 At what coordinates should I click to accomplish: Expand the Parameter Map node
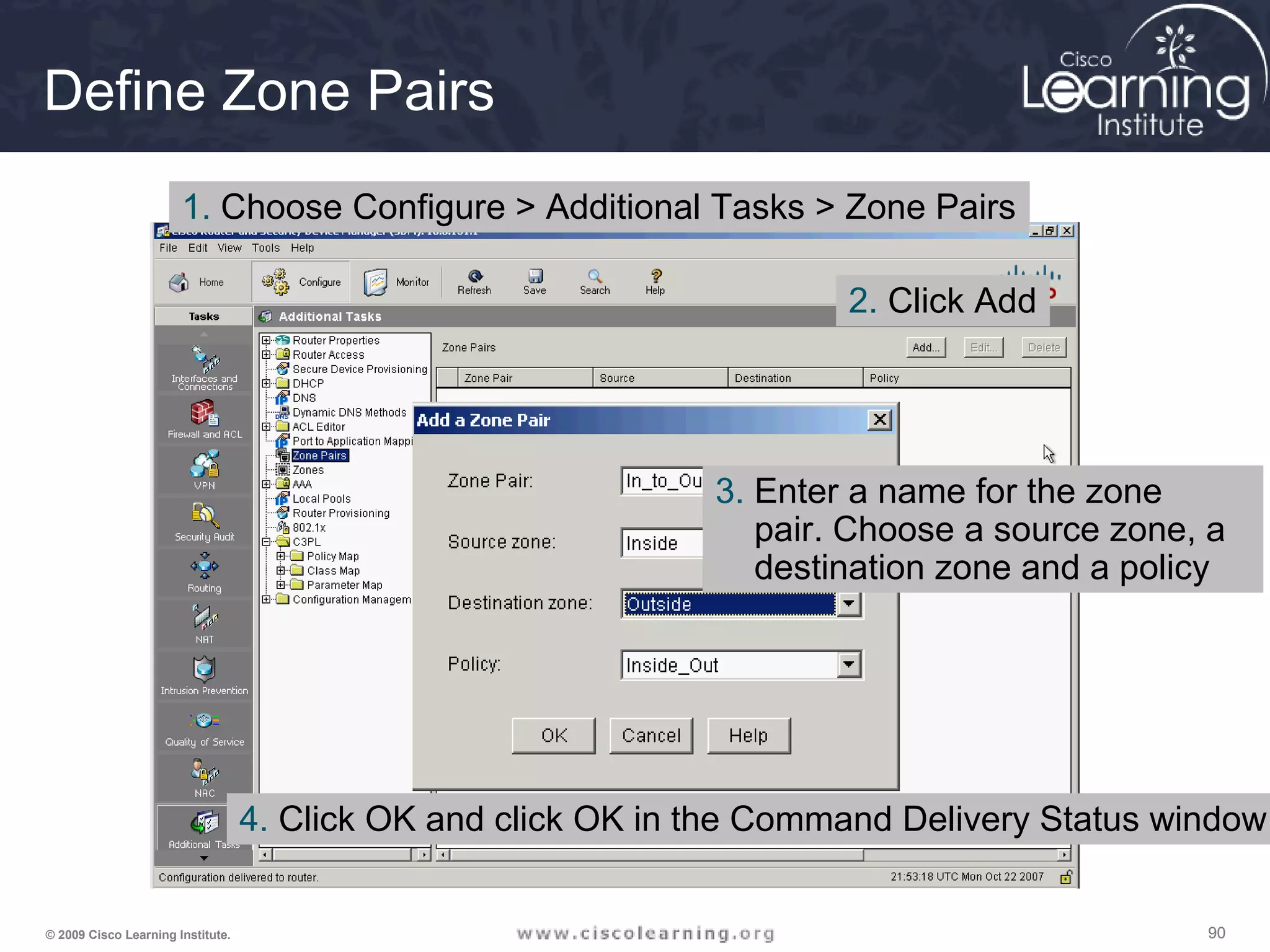(280, 584)
